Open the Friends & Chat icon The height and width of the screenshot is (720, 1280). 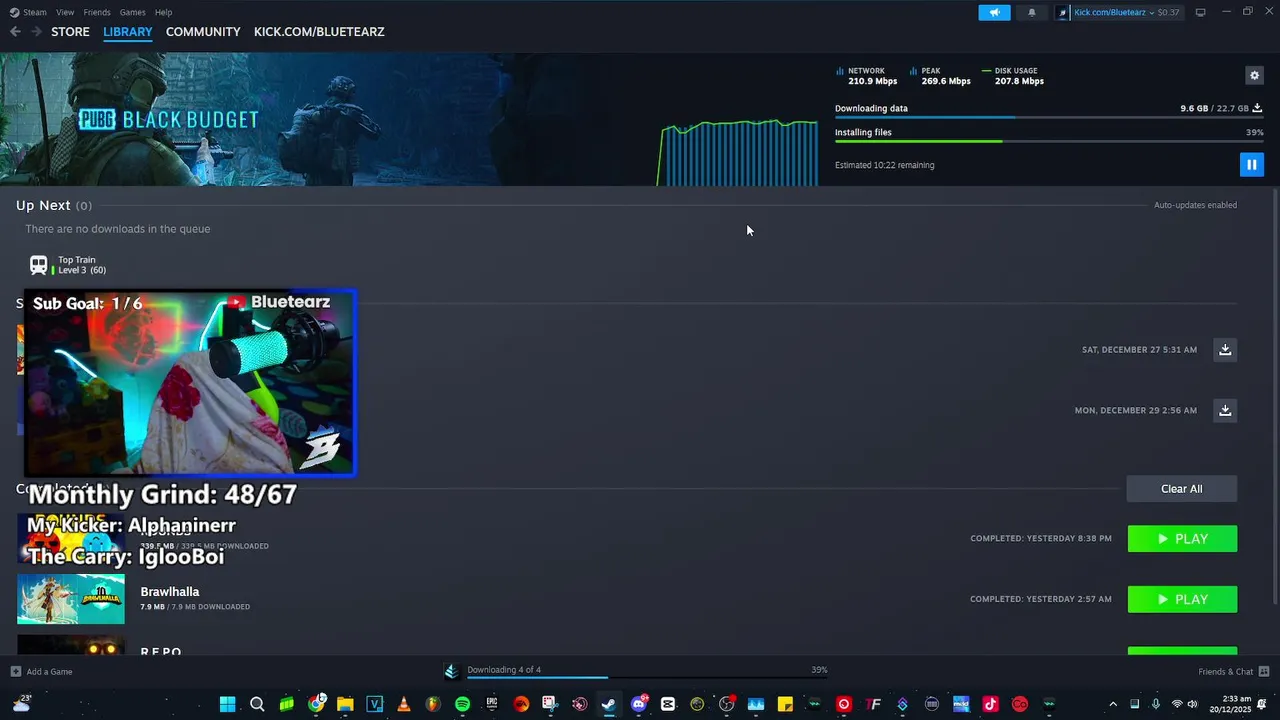pos(1264,671)
